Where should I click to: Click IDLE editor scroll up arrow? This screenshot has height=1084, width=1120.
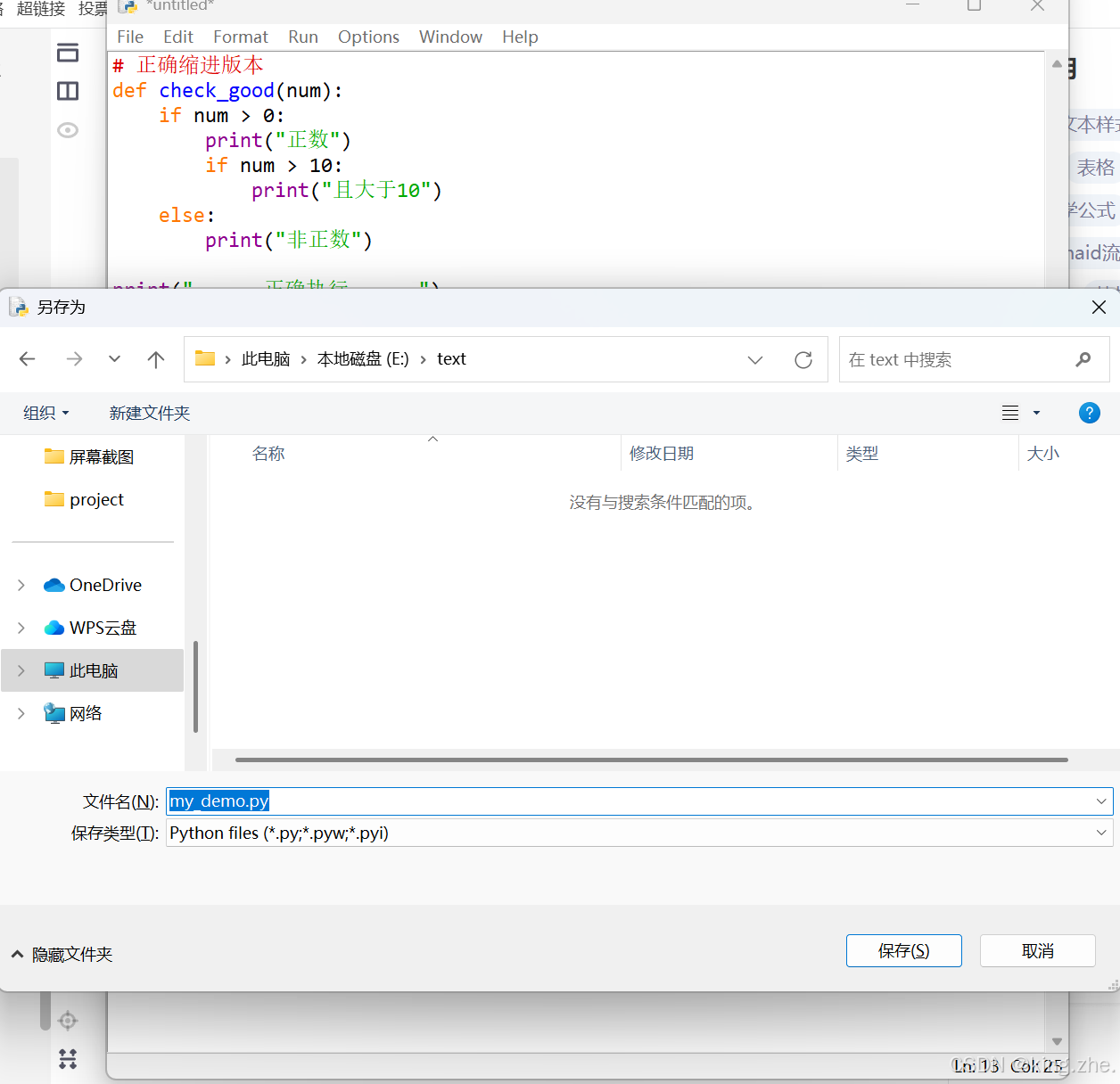[x=1057, y=64]
